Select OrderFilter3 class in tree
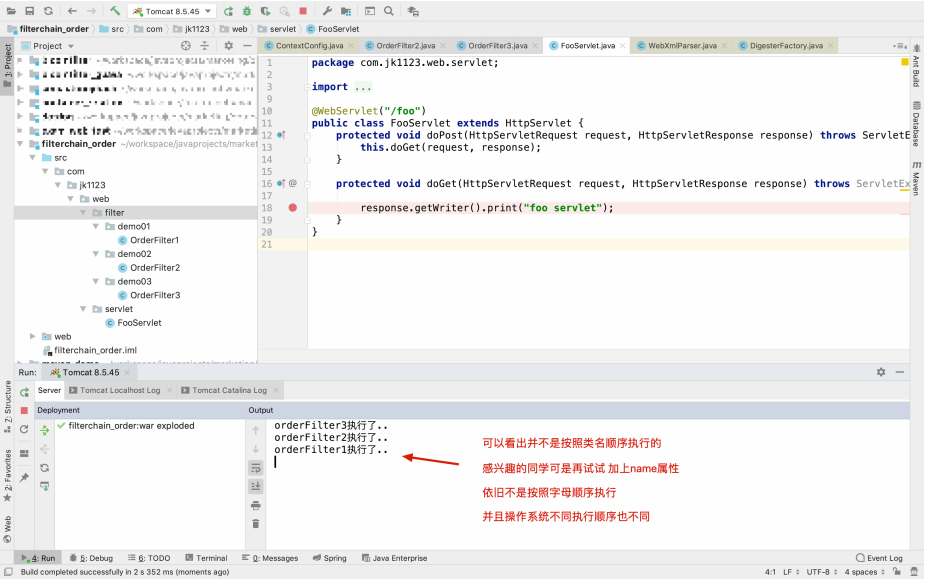 (149, 295)
